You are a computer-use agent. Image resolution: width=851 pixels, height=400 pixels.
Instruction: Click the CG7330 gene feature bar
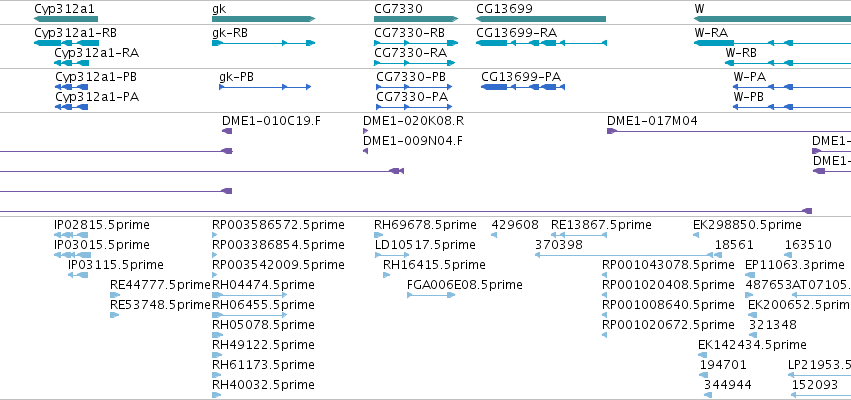(416, 19)
